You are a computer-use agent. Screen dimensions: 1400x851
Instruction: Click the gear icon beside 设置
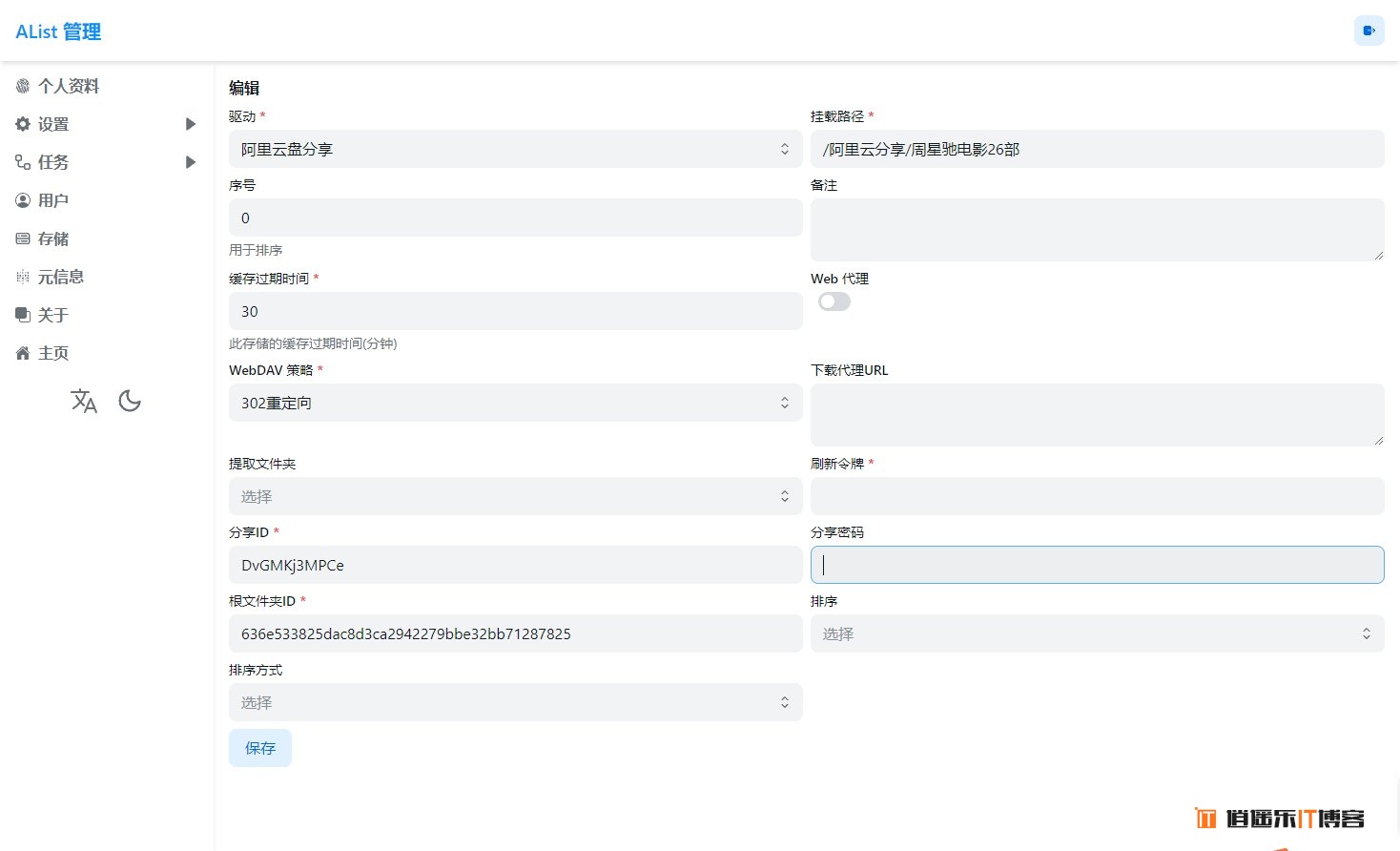click(x=23, y=124)
